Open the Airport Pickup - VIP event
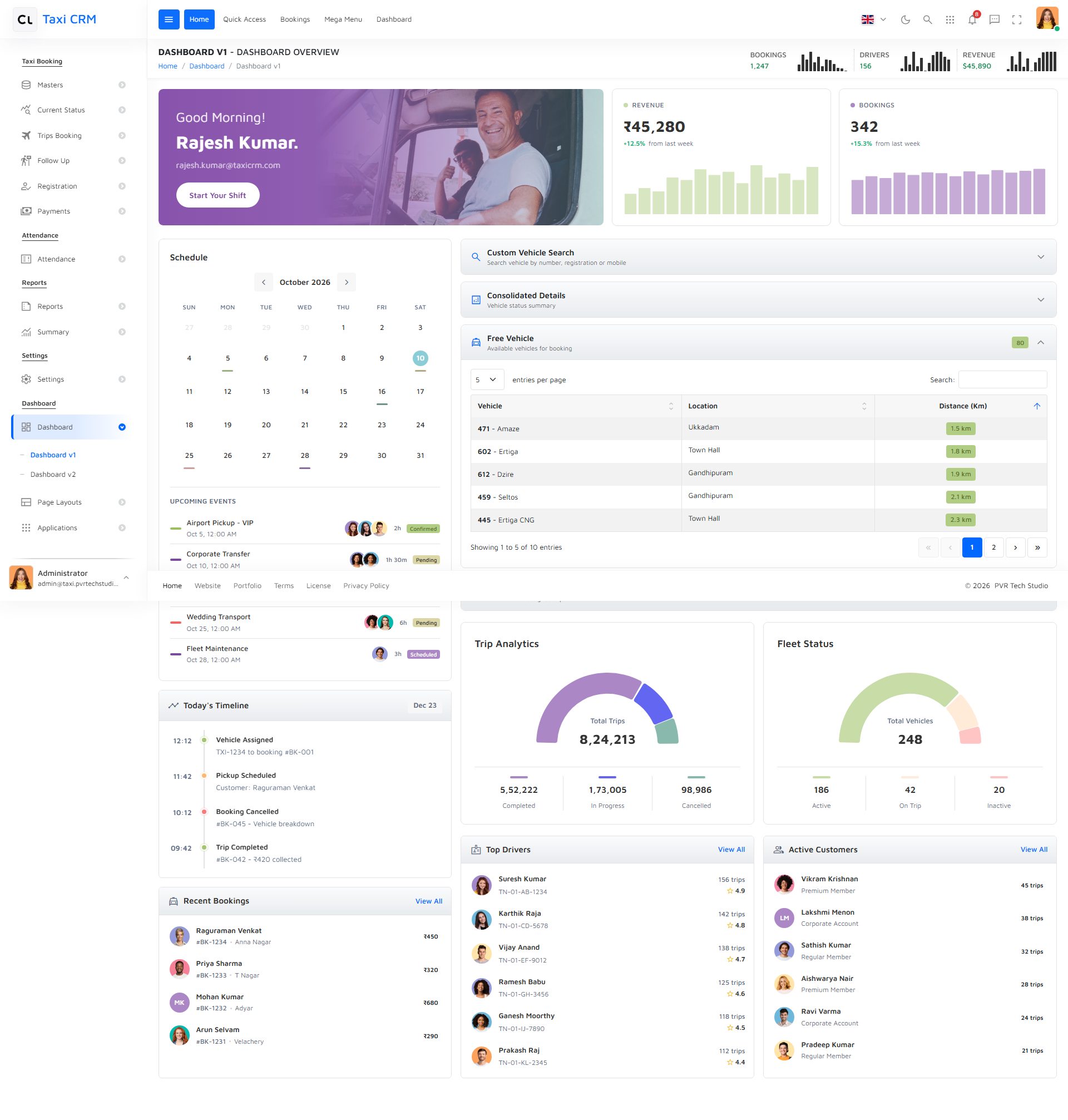 coord(305,529)
